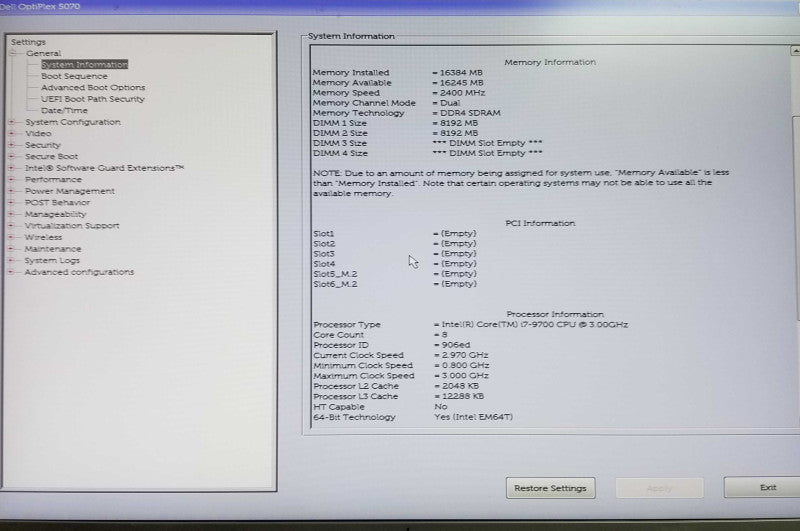The width and height of the screenshot is (800, 531).
Task: Collapse the General tree node
Action: [x=12, y=53]
